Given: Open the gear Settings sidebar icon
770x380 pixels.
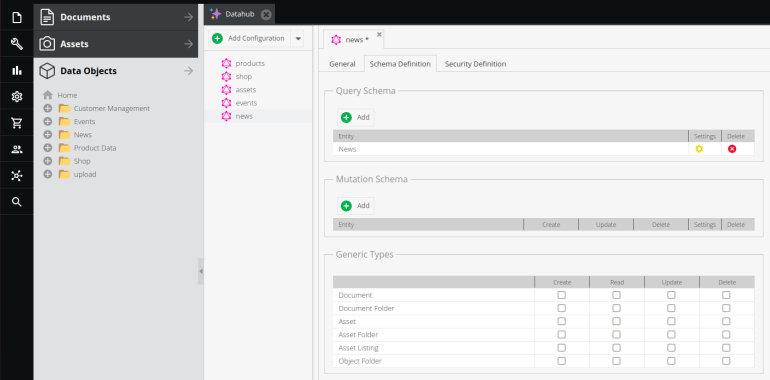Looking at the screenshot, I should (17, 97).
